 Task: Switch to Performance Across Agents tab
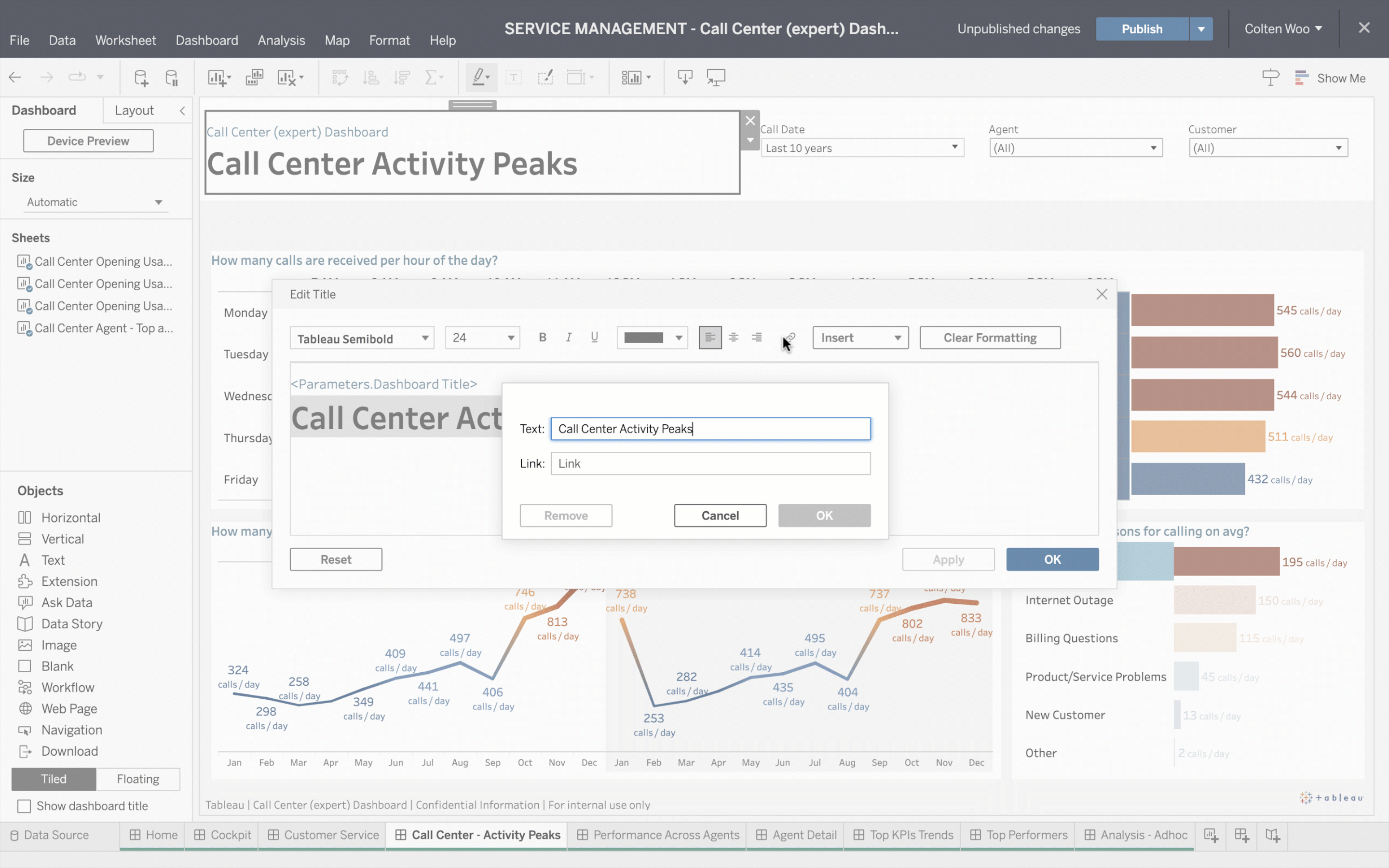point(665,835)
